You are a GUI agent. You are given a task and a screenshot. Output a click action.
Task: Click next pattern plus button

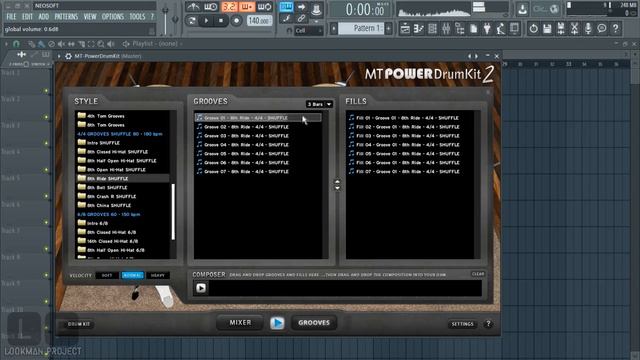point(389,28)
